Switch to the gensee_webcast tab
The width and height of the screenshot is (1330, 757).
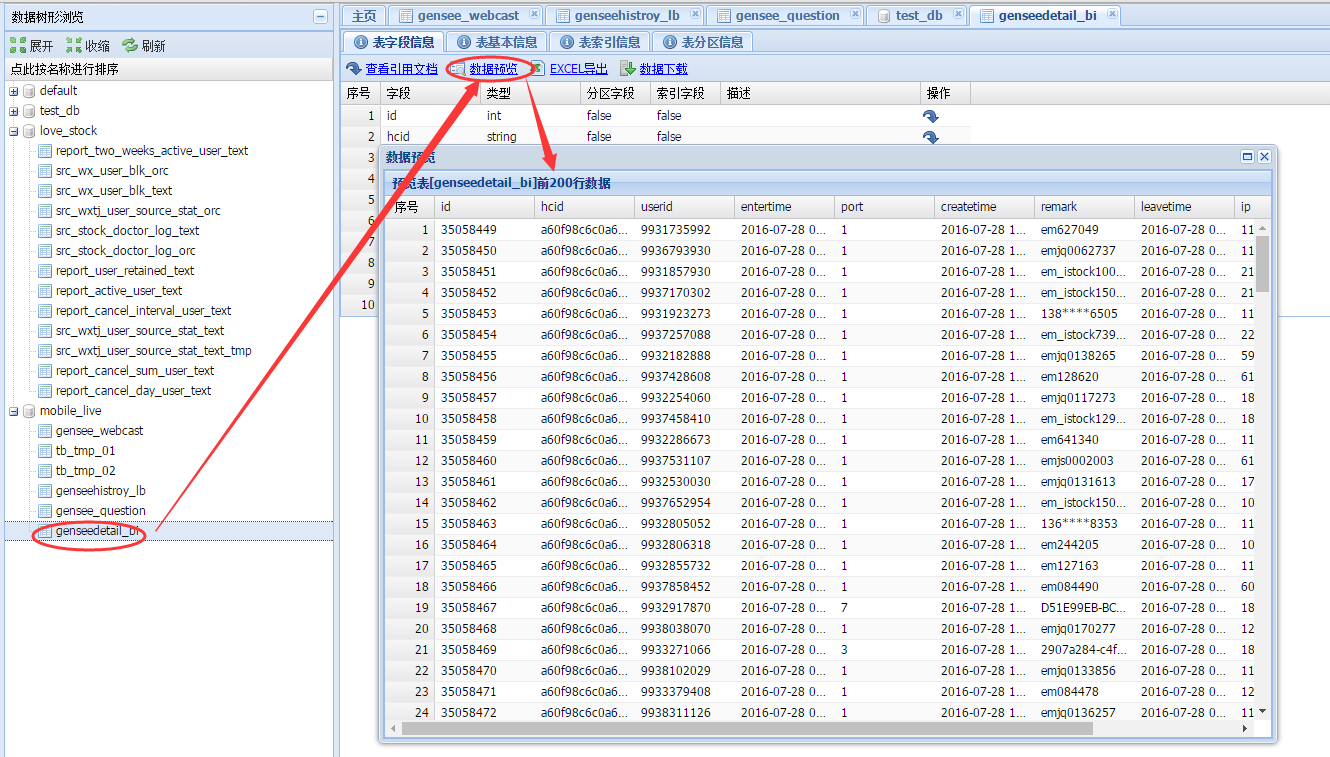click(x=465, y=16)
